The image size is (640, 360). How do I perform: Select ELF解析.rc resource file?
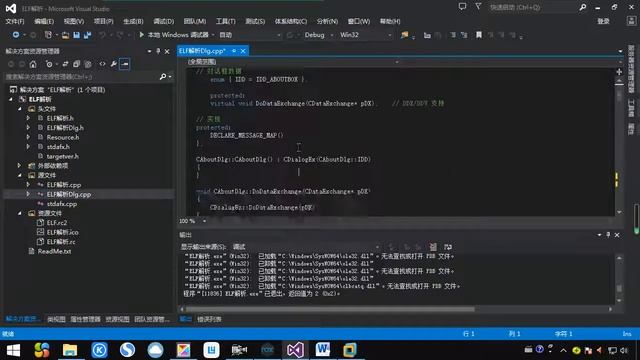[x=61, y=242]
